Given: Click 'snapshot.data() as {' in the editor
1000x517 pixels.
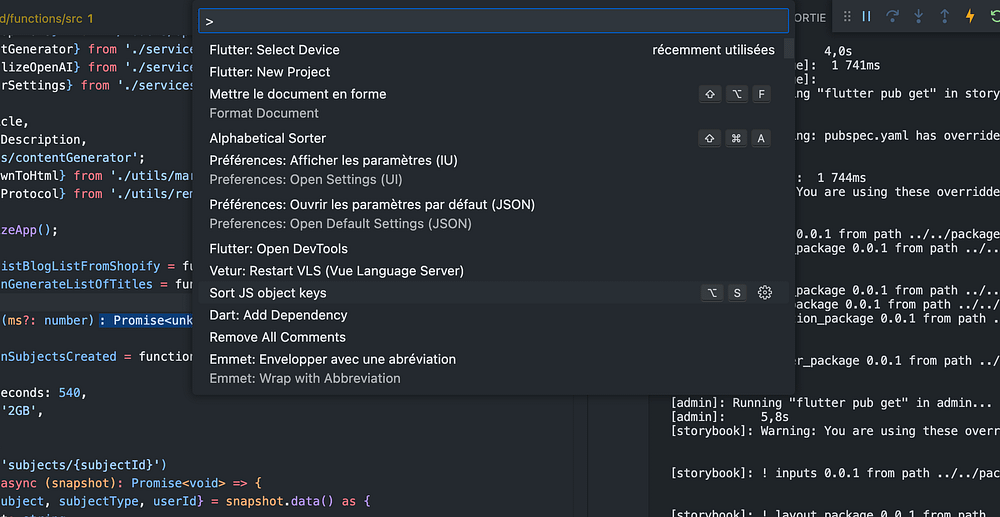Looking at the screenshot, I should 298,502.
